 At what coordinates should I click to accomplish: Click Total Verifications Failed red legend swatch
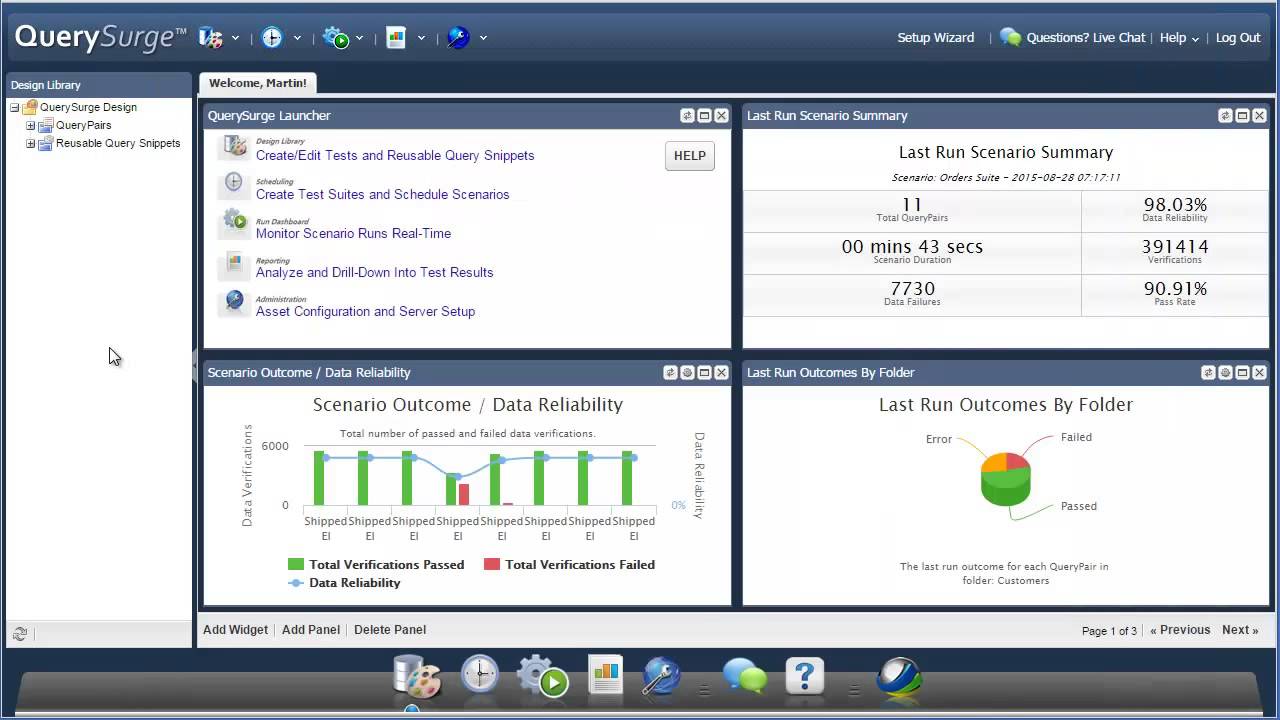click(491, 565)
